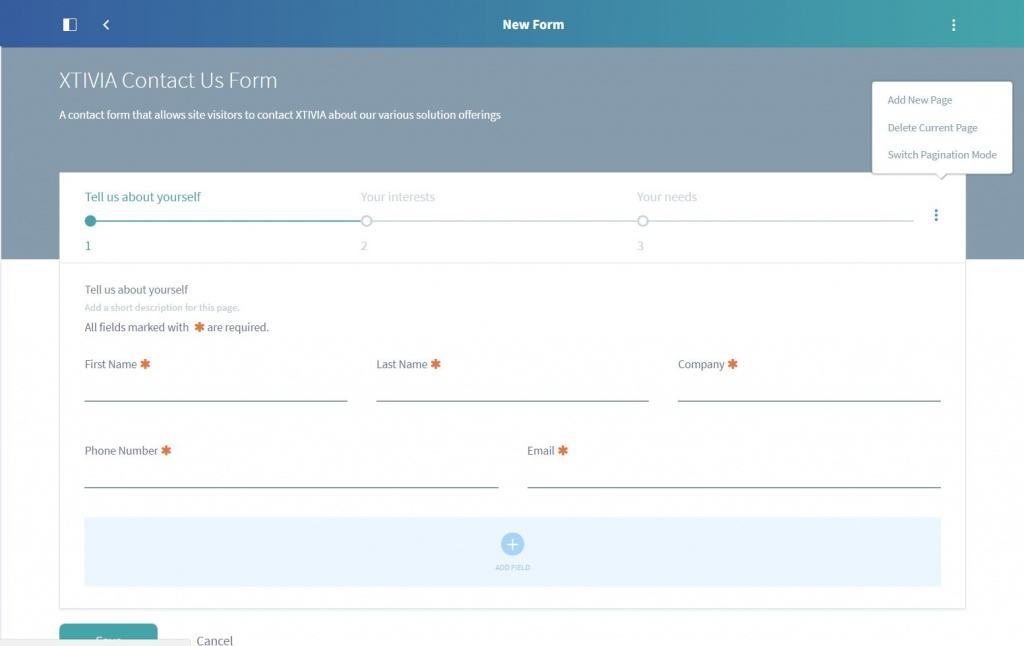This screenshot has height=646, width=1024.
Task: Go to page step 1 circle
Action: [x=90, y=221]
